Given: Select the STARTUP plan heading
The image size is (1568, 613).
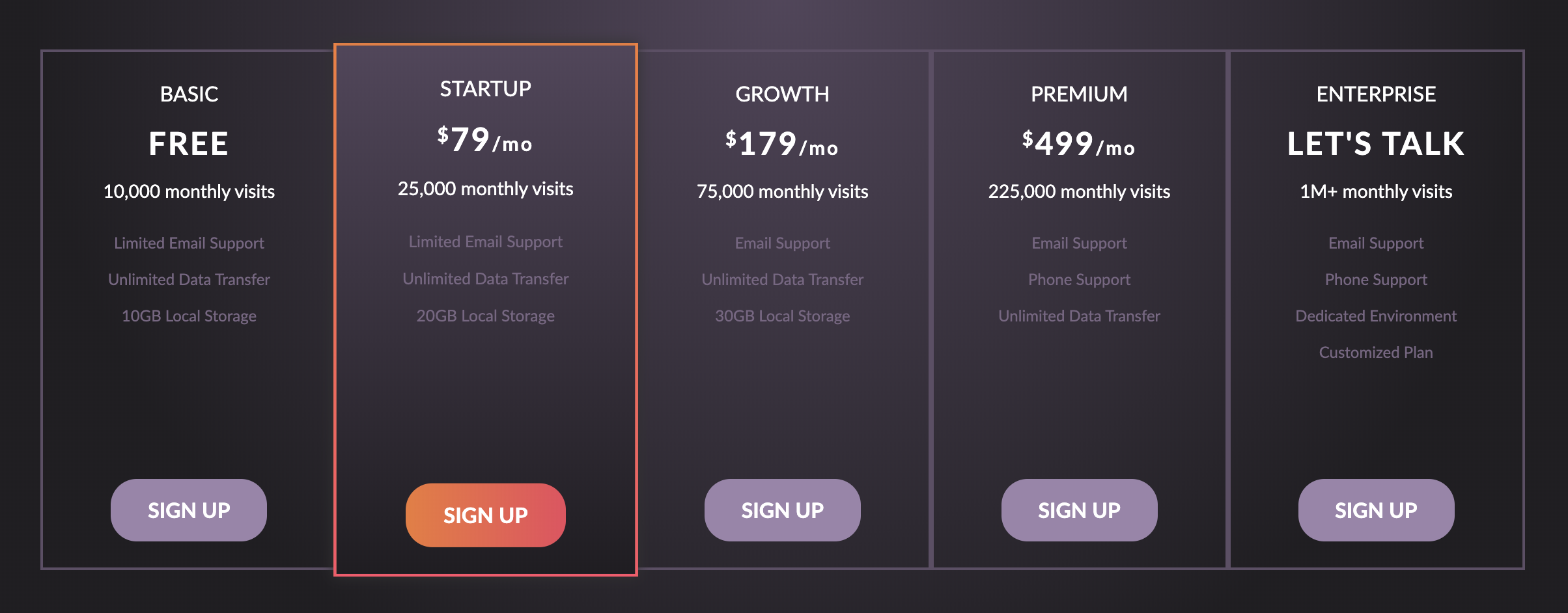Looking at the screenshot, I should point(486,89).
